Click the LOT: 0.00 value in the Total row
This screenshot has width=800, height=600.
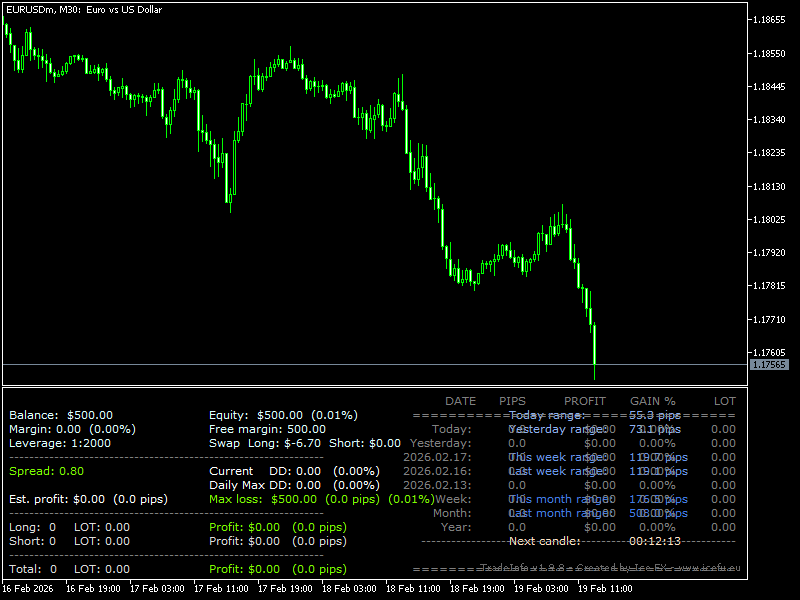(102, 569)
